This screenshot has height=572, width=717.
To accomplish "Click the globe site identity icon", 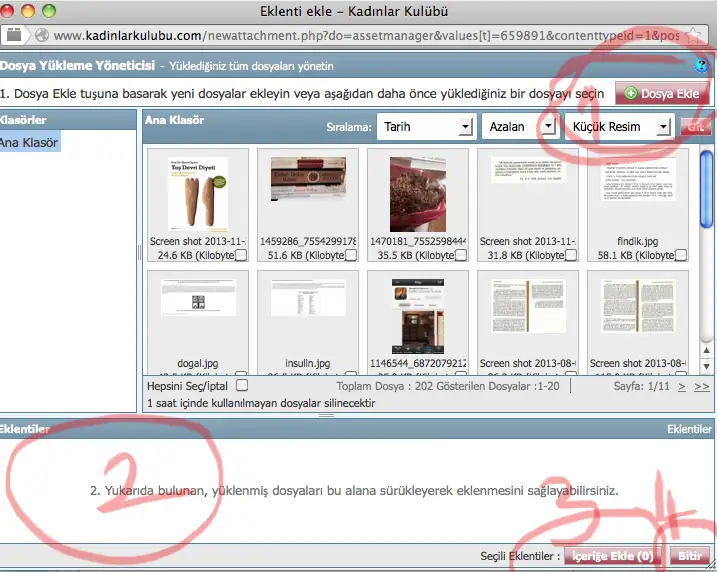I will tap(43, 35).
